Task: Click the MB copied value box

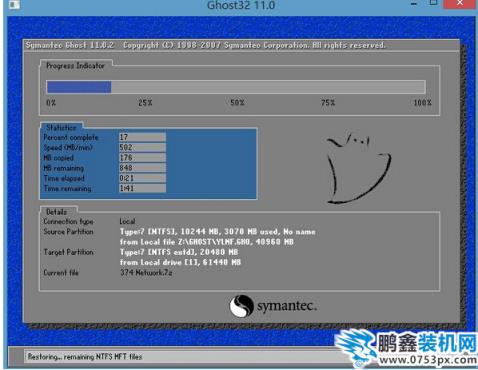Action: pyautogui.click(x=142, y=157)
